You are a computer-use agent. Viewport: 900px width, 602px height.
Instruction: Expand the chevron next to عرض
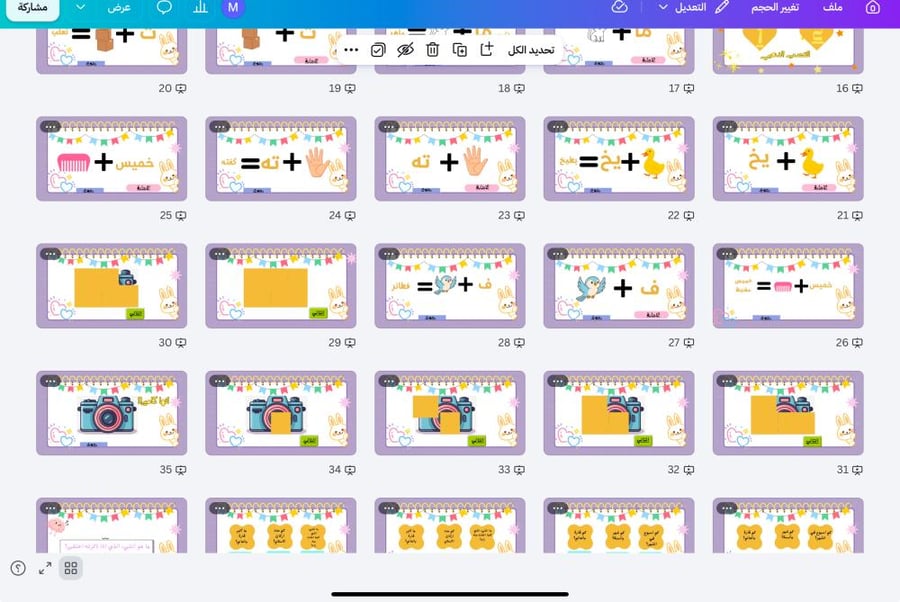[x=81, y=7]
